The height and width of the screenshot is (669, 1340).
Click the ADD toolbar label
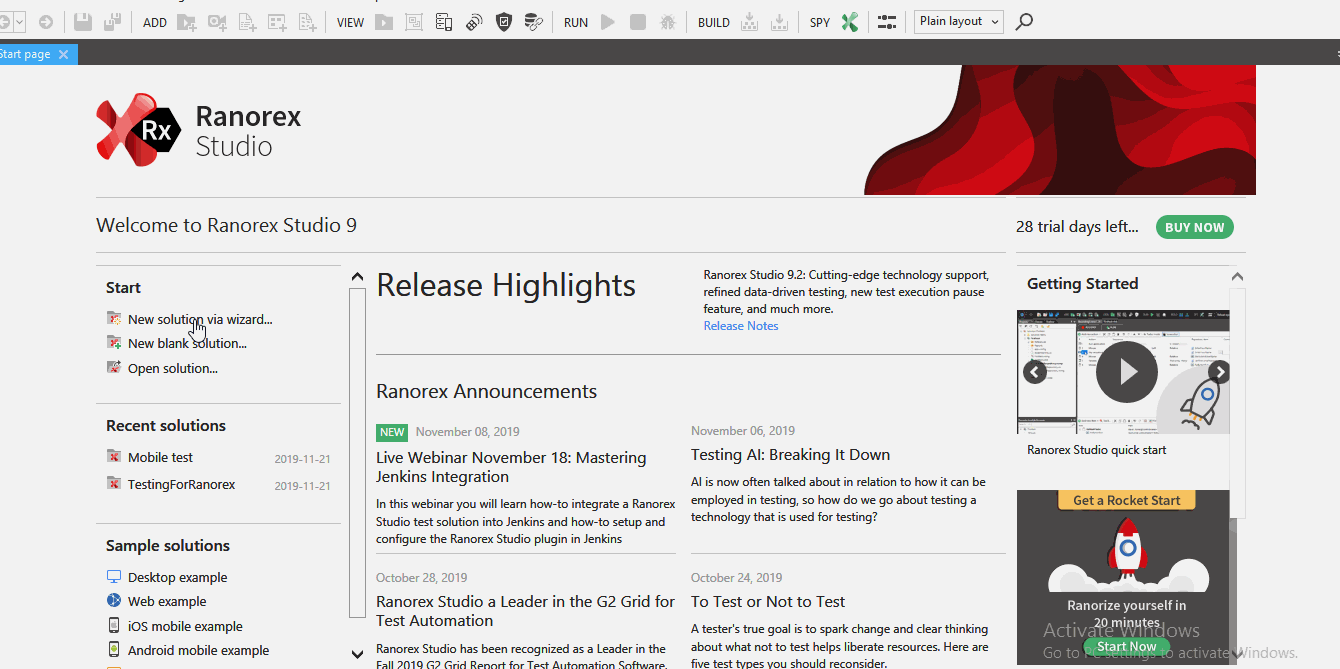point(155,22)
